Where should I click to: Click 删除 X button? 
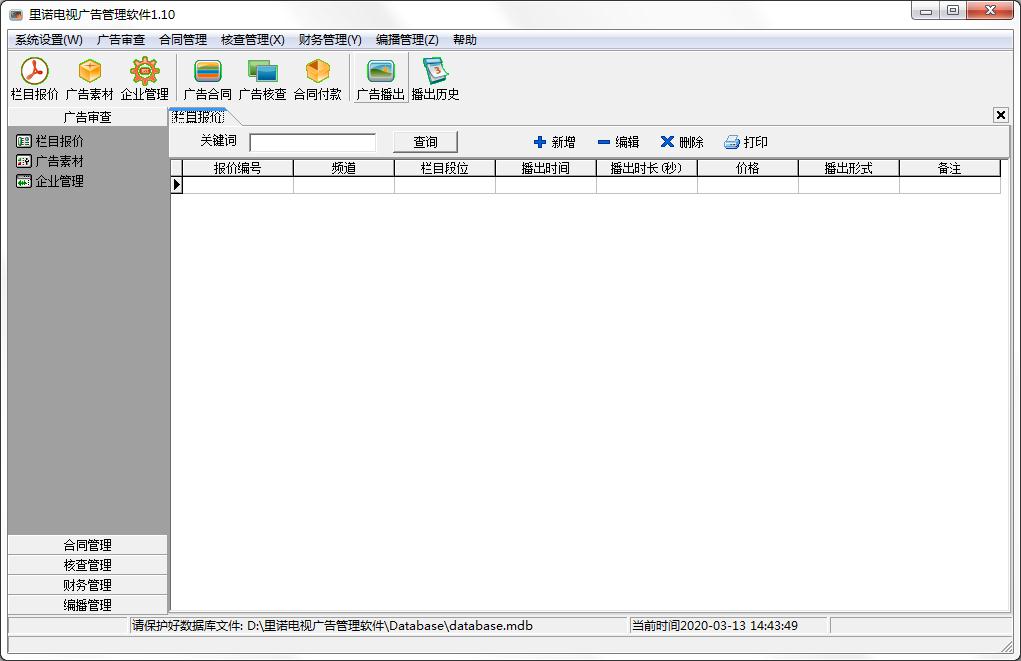pos(682,142)
